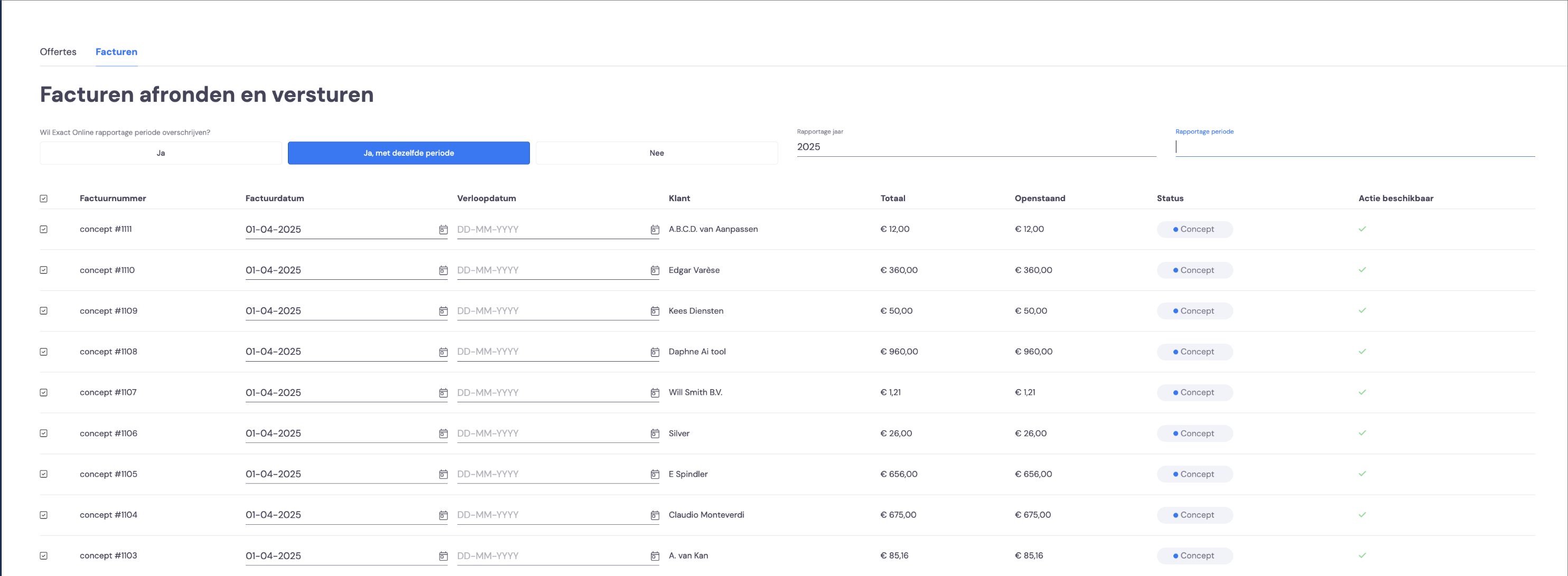Choose the Nee overwrite option

657,153
